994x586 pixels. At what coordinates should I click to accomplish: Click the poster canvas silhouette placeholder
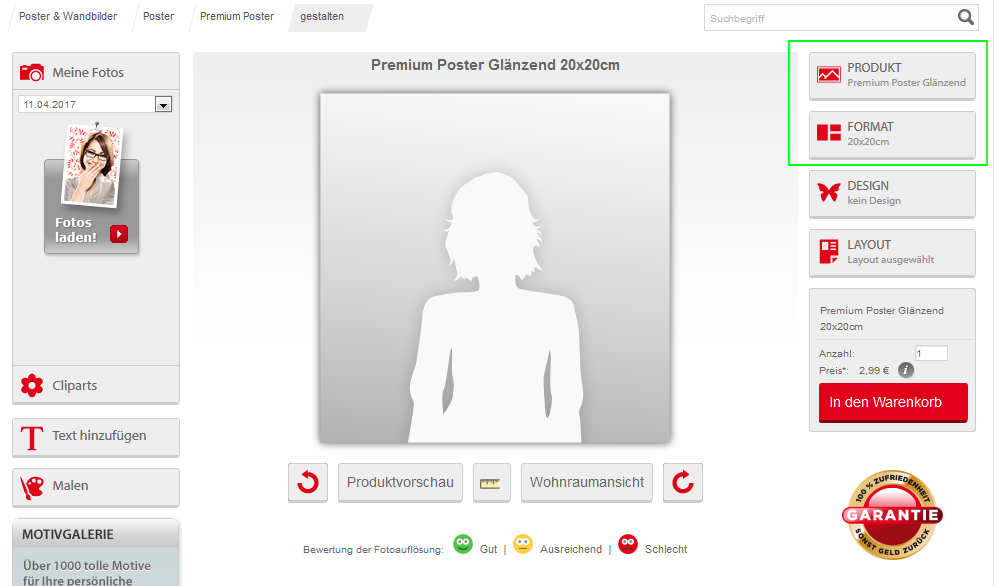[495, 268]
